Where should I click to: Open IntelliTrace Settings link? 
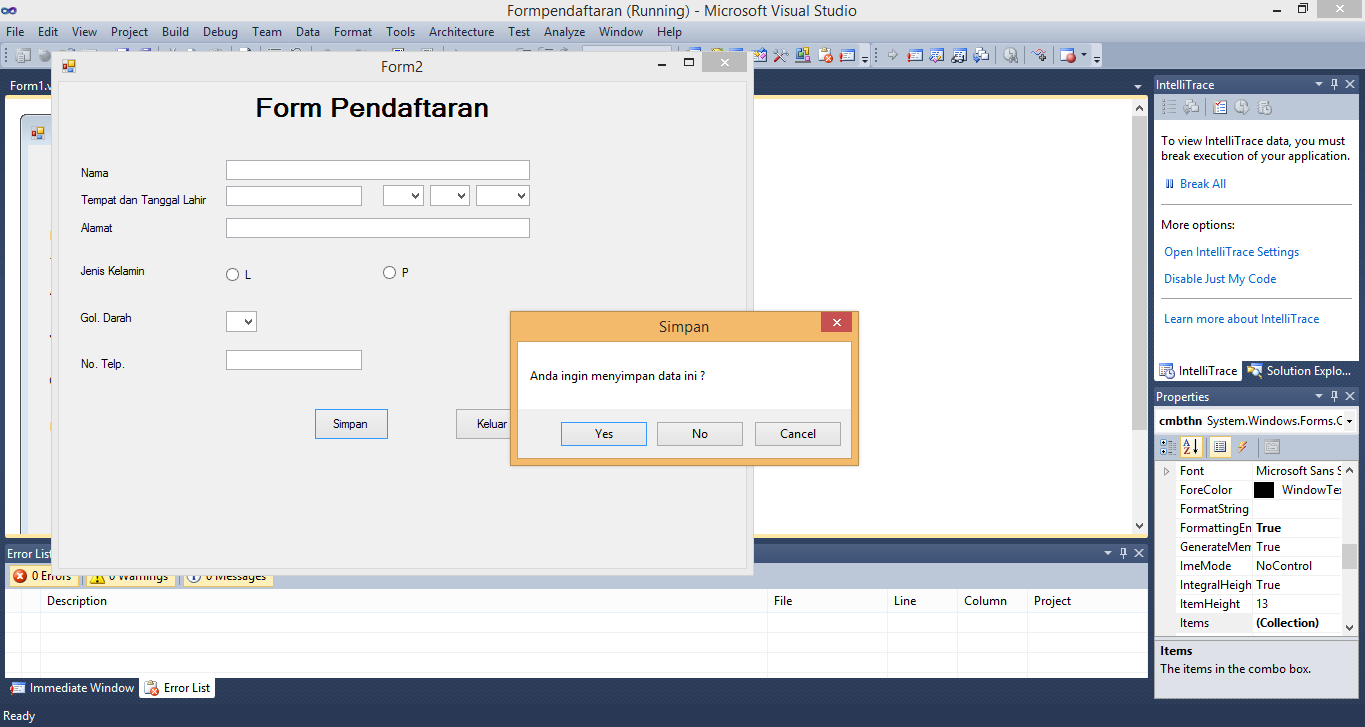coord(1231,251)
